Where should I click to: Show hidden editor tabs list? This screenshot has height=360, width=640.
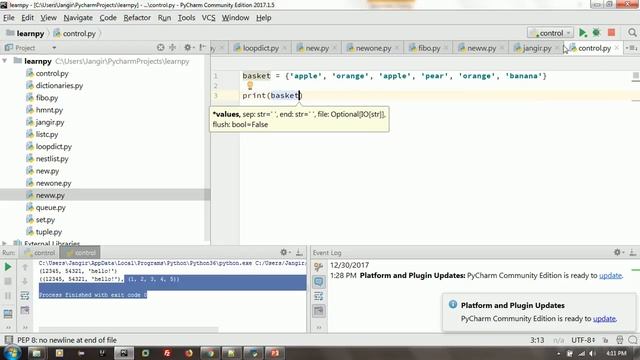coord(631,48)
